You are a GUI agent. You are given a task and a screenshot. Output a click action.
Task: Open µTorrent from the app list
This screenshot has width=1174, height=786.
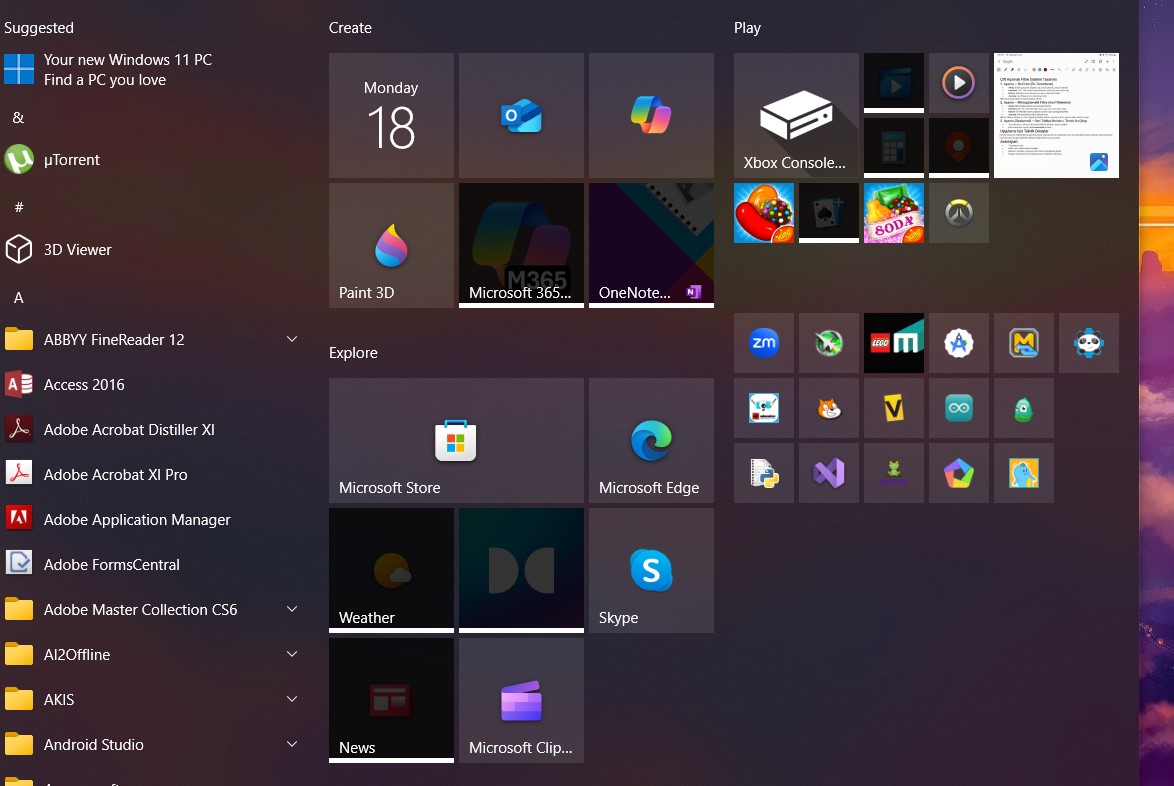pyautogui.click(x=152, y=159)
